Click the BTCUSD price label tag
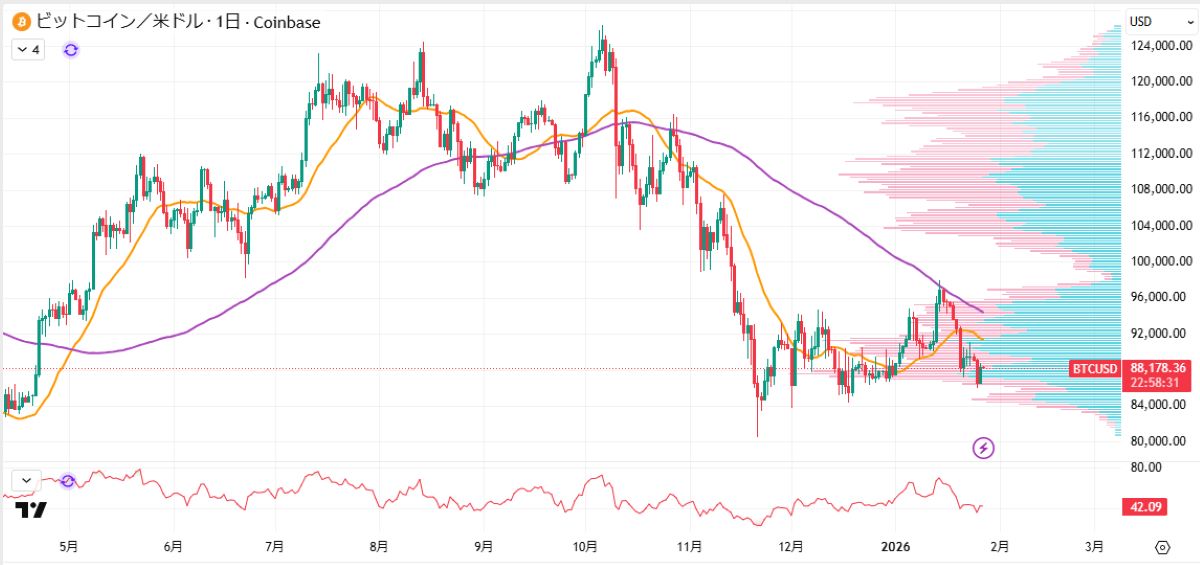Viewport: 1200px width, 565px height. 1094,368
